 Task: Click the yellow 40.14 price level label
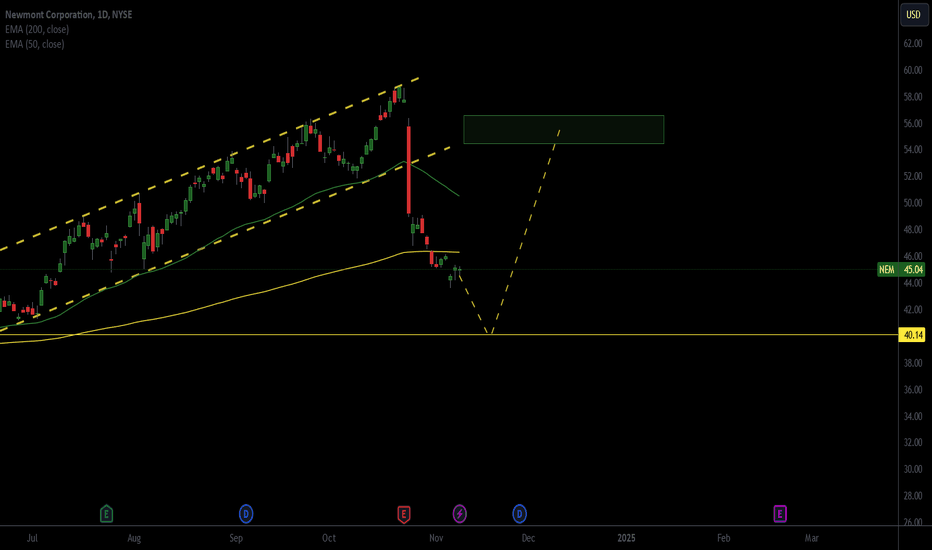(913, 335)
